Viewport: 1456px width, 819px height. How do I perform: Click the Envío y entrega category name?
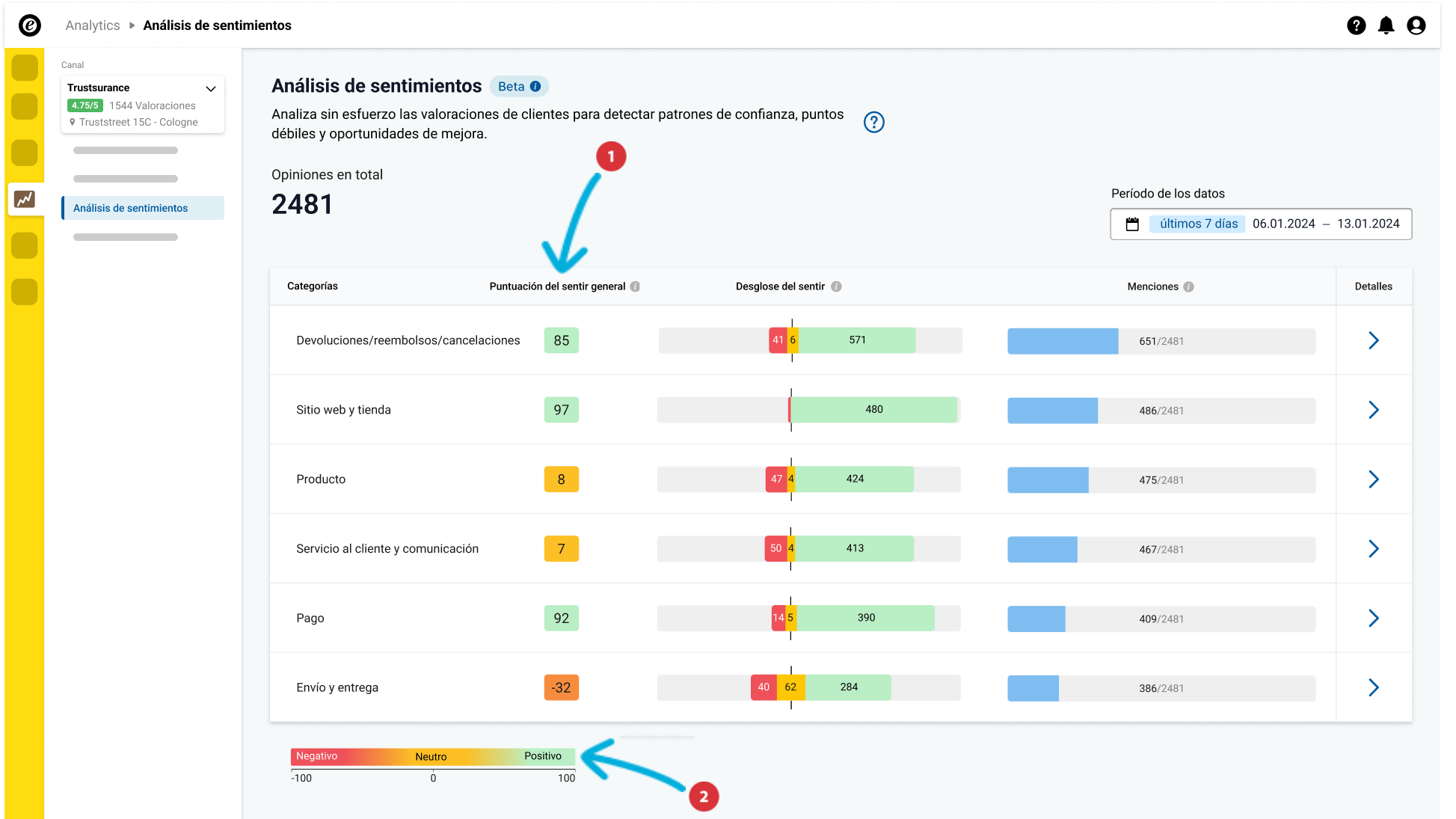pos(337,687)
